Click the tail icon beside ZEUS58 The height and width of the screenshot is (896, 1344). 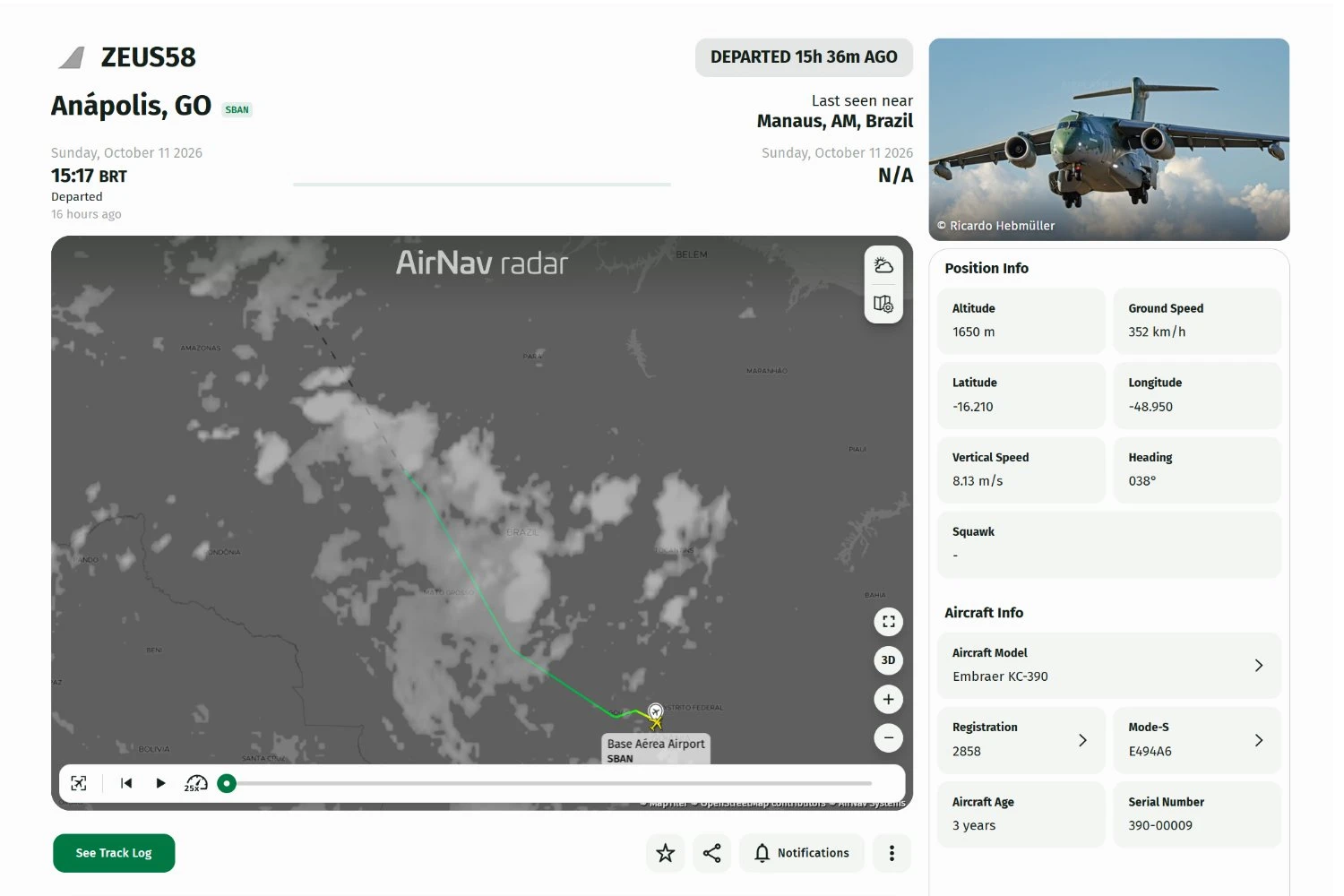[x=72, y=58]
